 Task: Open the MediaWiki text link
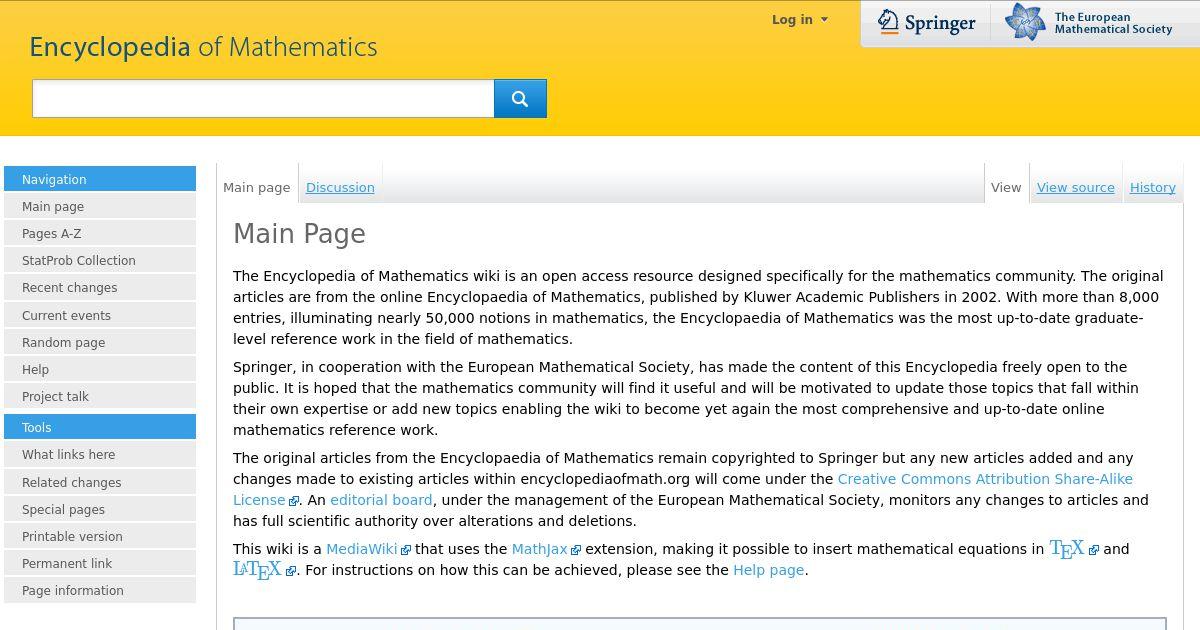point(361,549)
